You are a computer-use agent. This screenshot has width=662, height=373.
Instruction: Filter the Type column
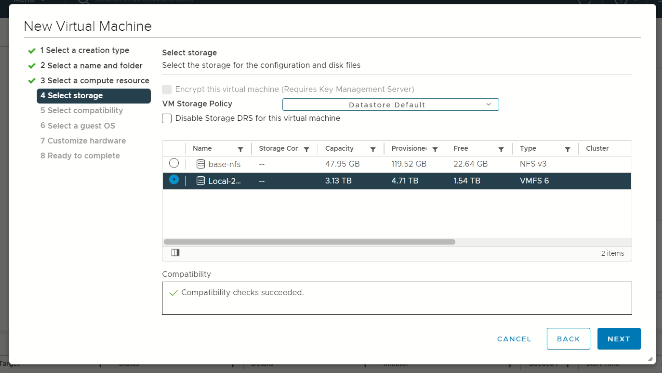[567, 149]
